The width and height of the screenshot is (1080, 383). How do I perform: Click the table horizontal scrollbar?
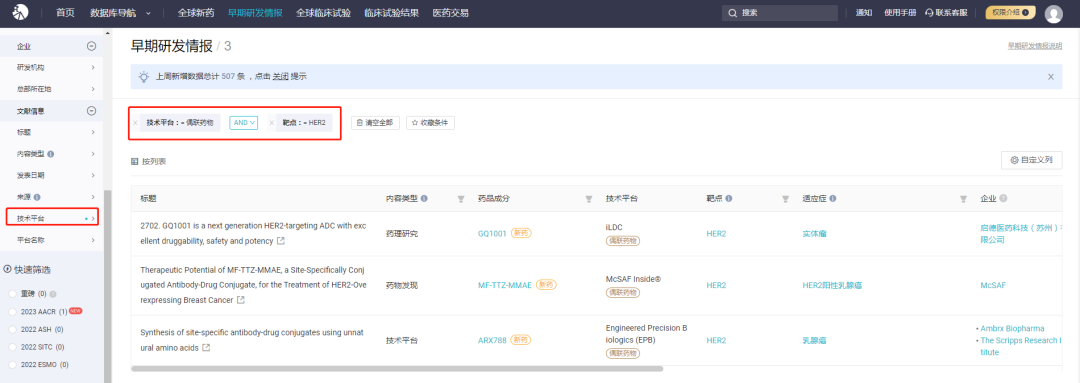click(x=397, y=369)
